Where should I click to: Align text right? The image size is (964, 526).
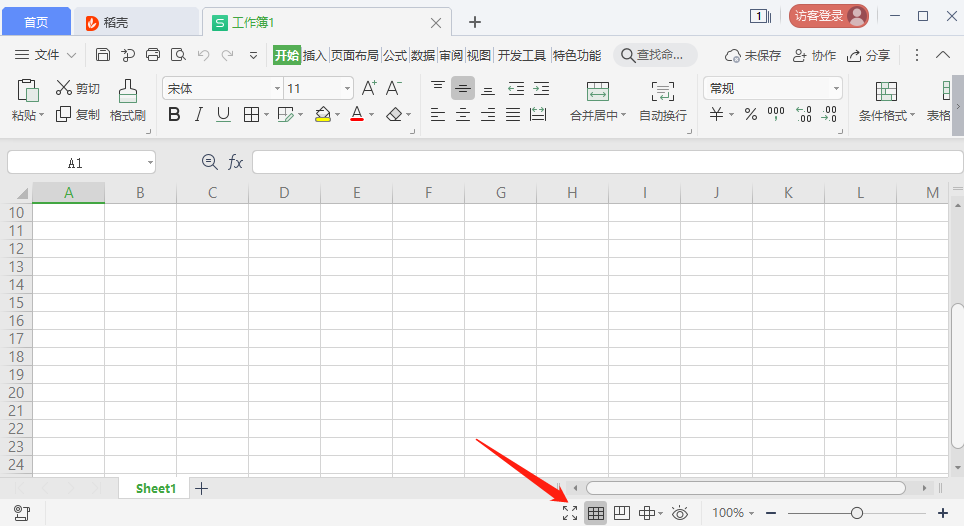click(x=488, y=114)
